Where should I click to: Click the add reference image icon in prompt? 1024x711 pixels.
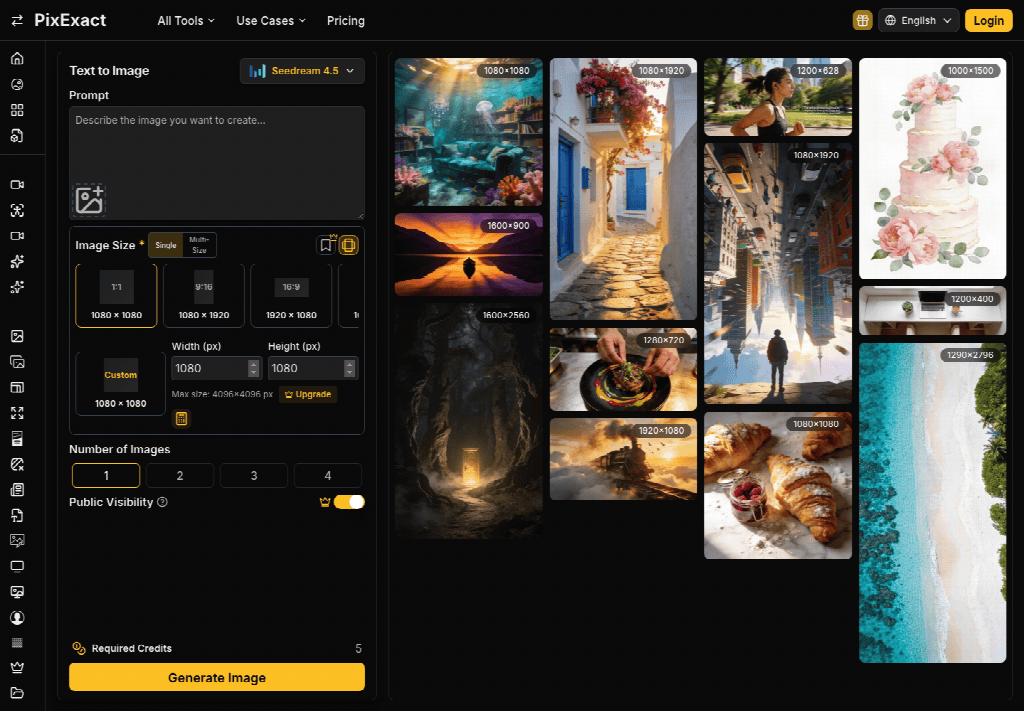[x=89, y=200]
